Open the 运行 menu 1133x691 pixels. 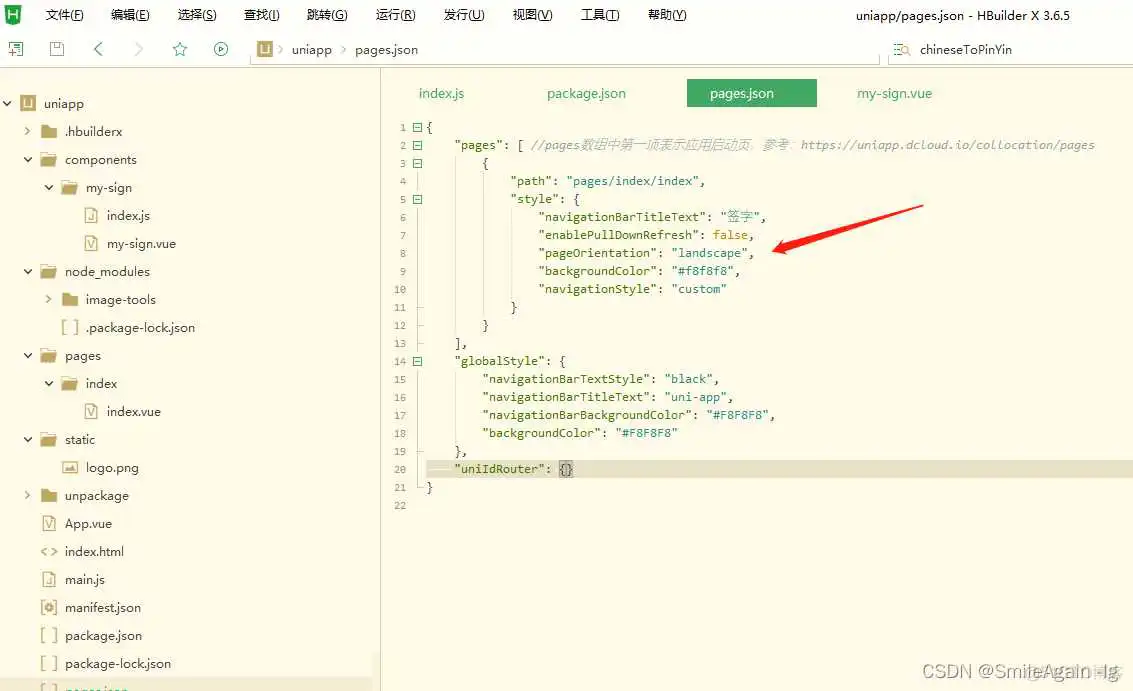click(x=394, y=15)
